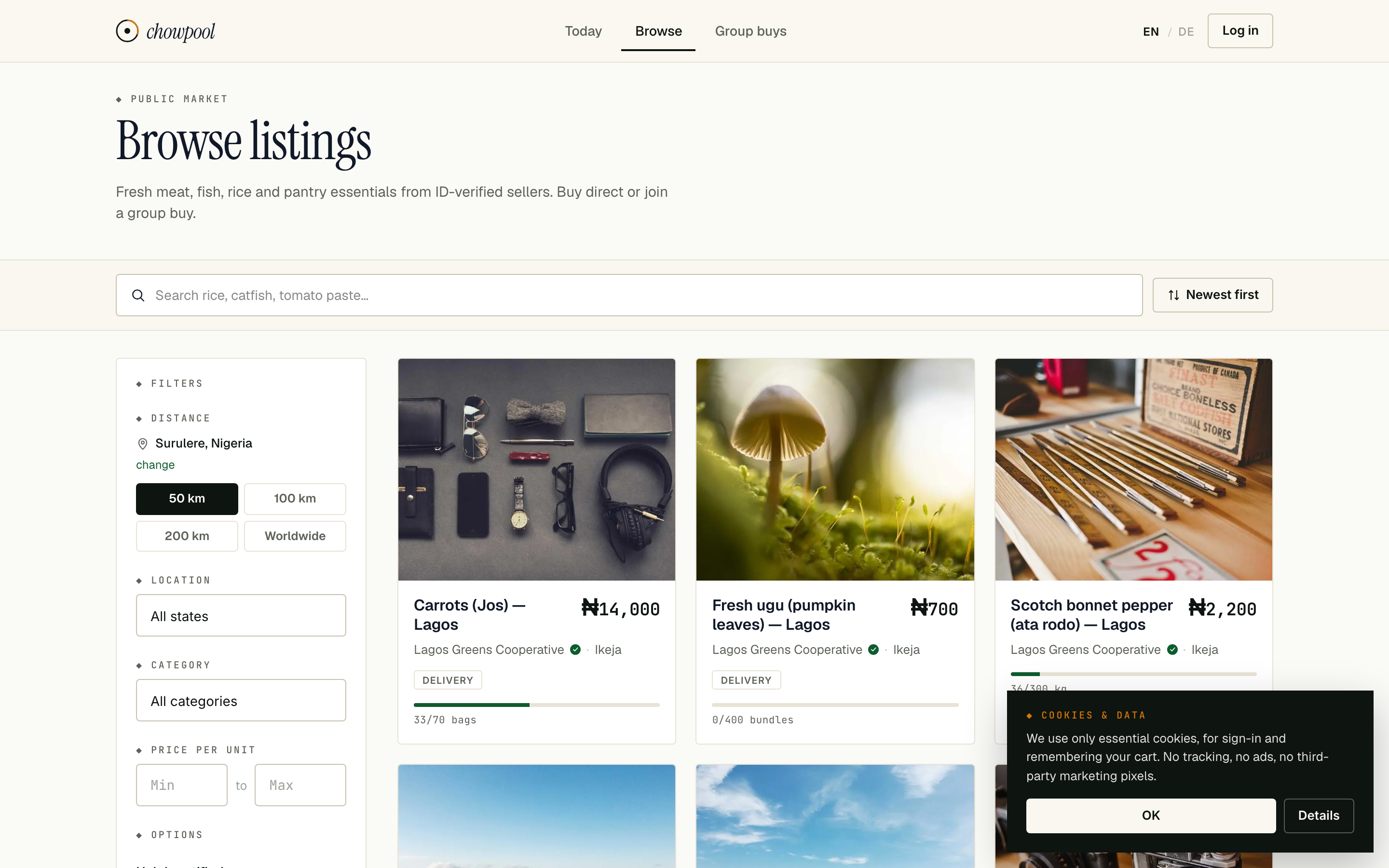Switch language to EN
1389x868 pixels.
click(x=1150, y=31)
